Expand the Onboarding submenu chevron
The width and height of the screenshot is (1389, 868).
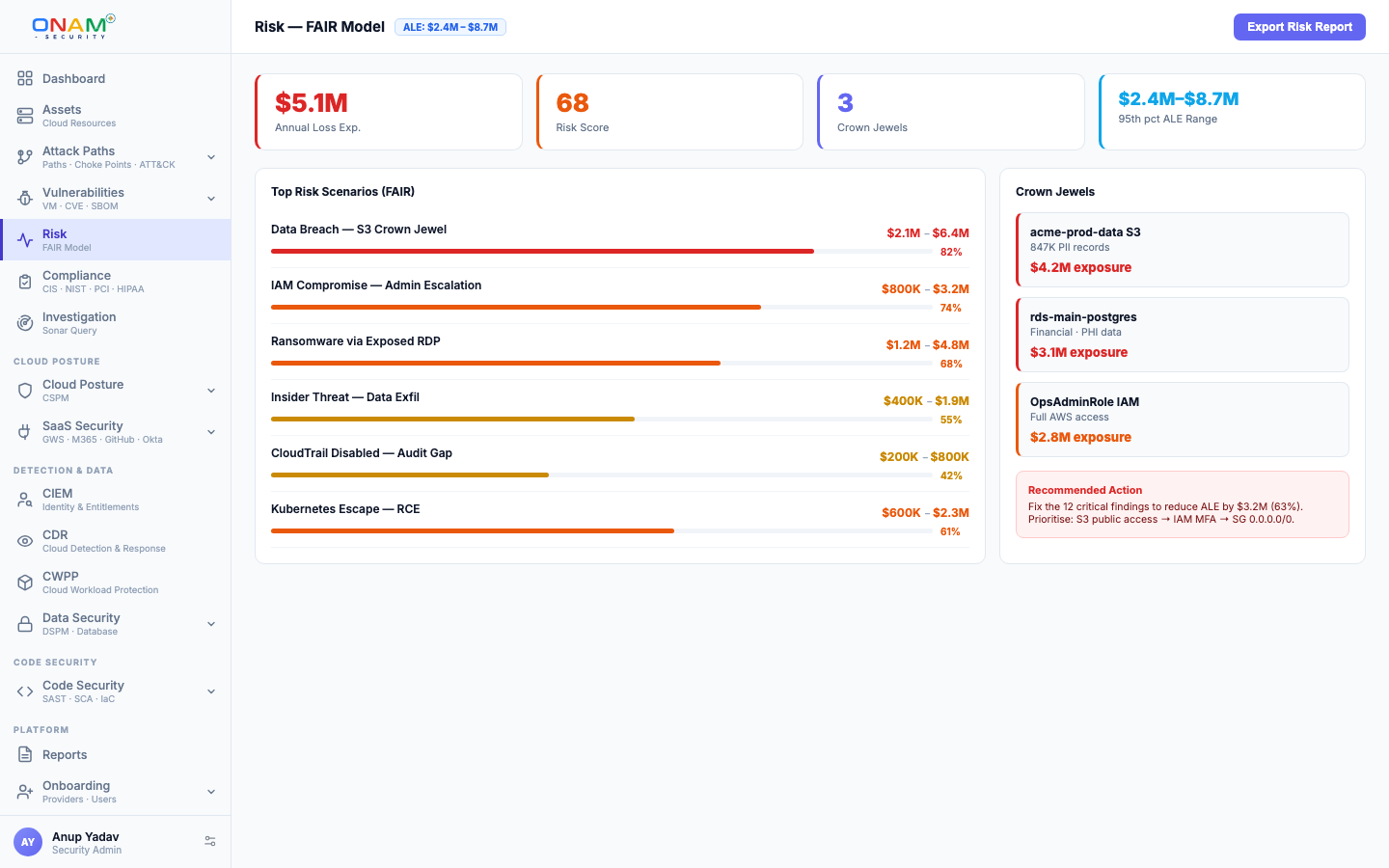211,792
